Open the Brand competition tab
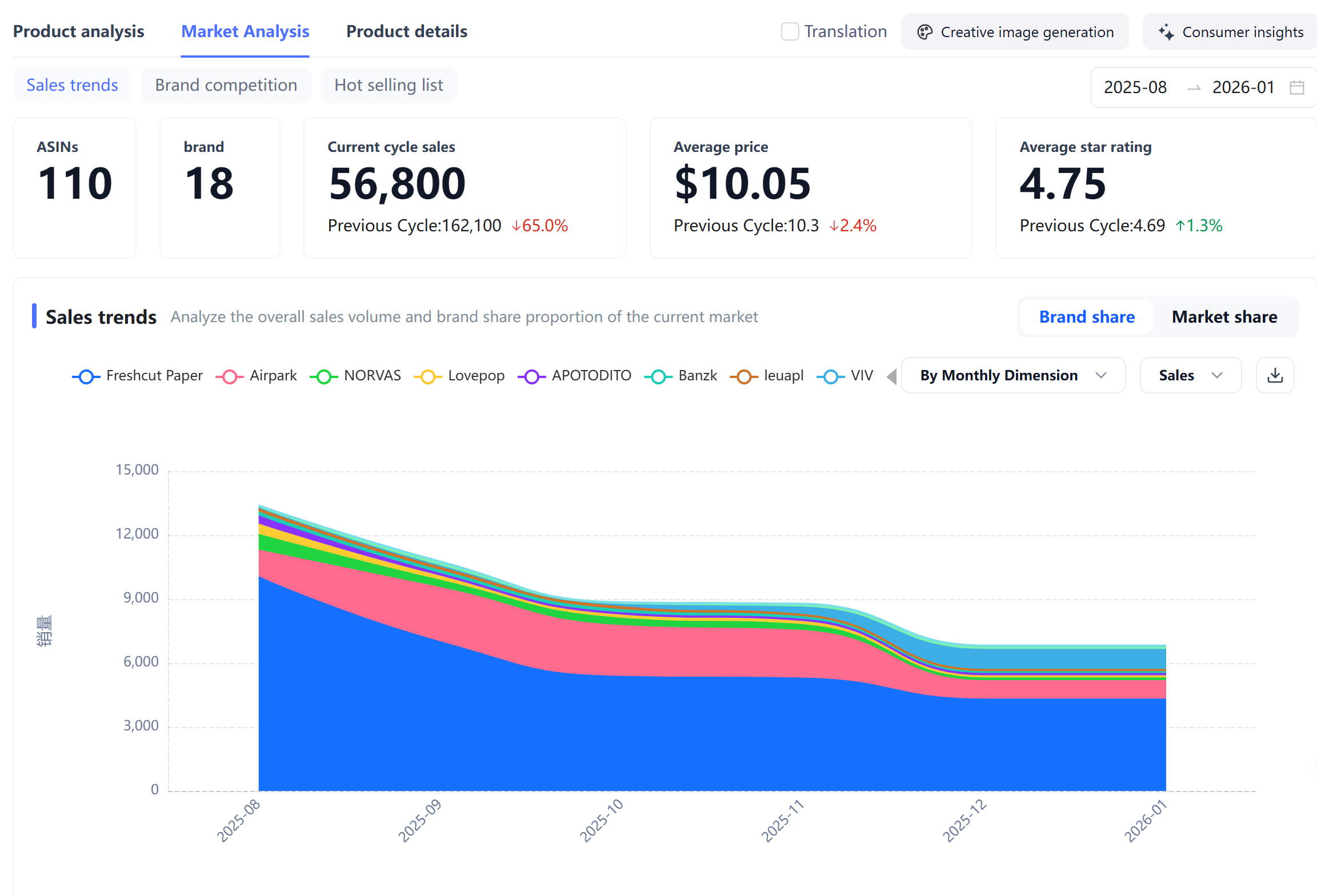 [226, 85]
